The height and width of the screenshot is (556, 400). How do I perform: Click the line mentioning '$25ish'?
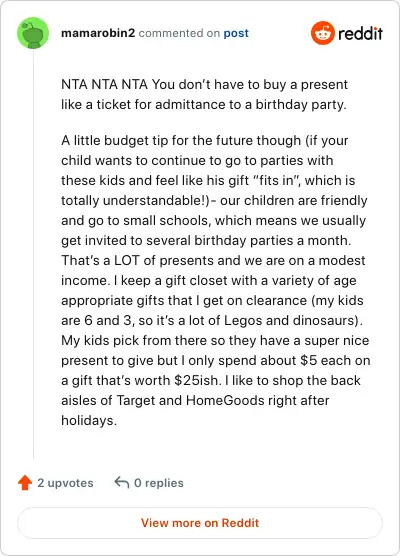pyautogui.click(x=211, y=380)
